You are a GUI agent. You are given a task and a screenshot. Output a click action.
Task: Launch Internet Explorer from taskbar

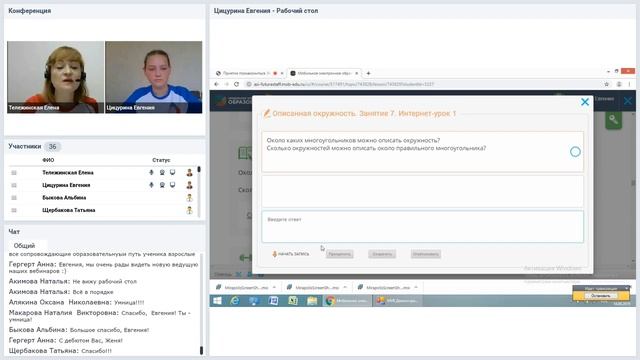(x=235, y=301)
